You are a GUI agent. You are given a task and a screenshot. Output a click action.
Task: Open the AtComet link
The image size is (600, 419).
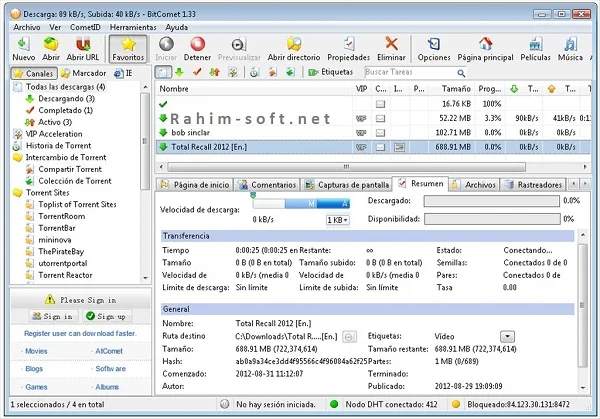tap(109, 351)
